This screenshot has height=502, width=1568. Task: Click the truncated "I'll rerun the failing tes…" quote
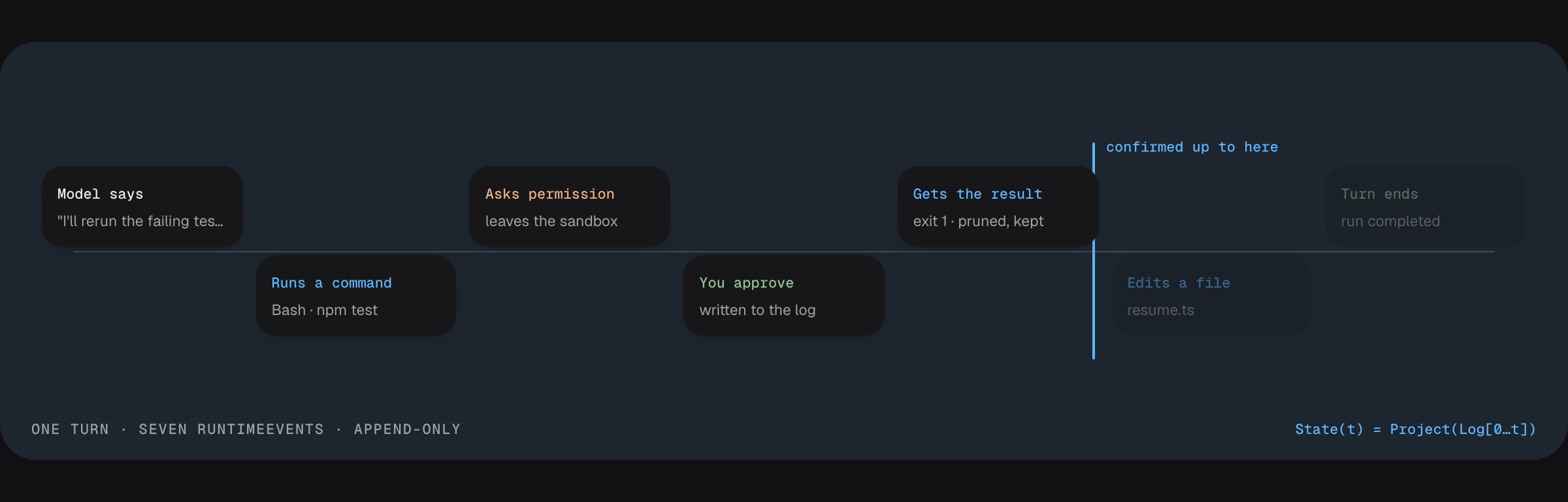(x=140, y=221)
